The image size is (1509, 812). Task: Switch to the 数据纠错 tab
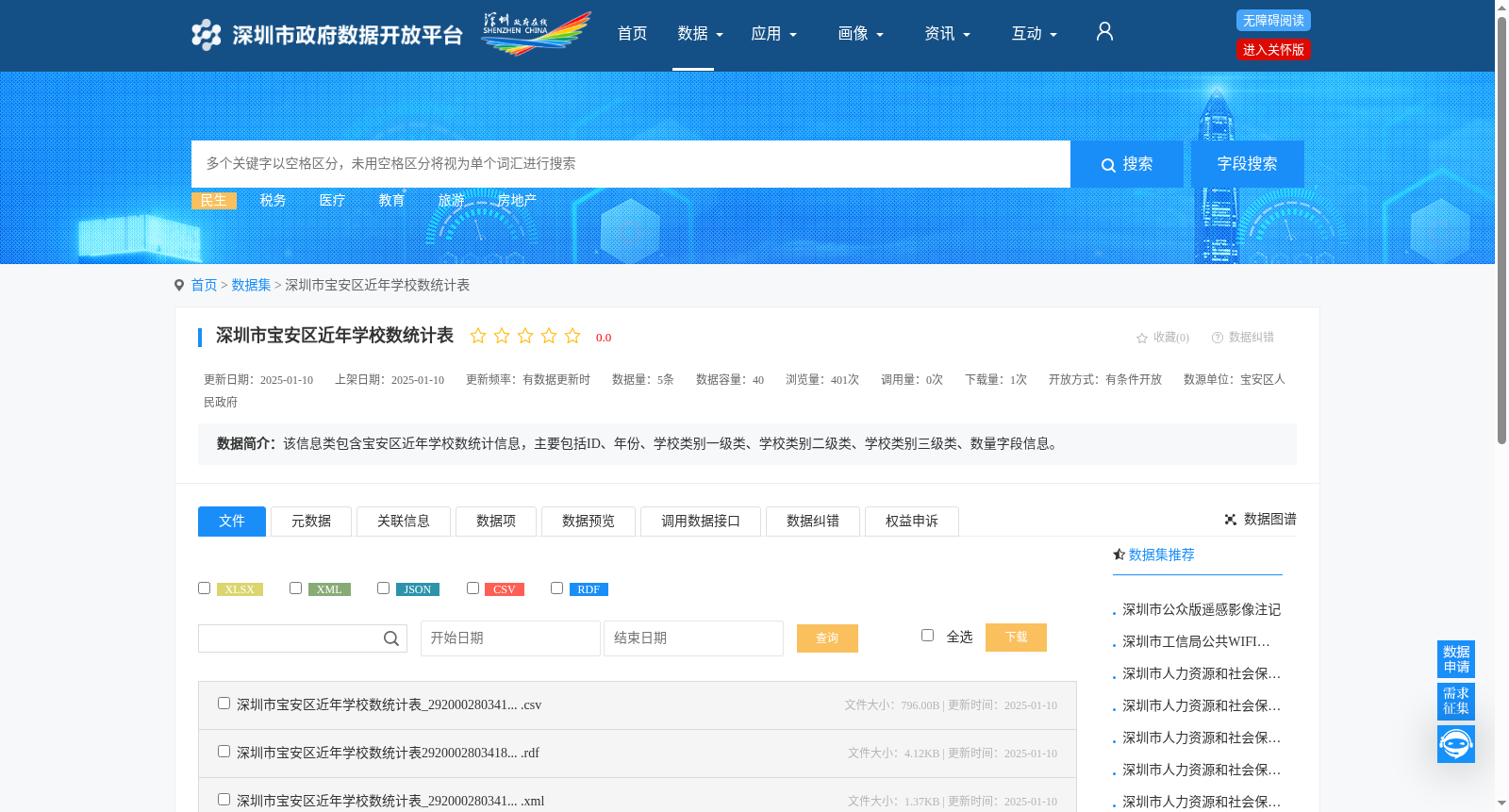point(813,522)
